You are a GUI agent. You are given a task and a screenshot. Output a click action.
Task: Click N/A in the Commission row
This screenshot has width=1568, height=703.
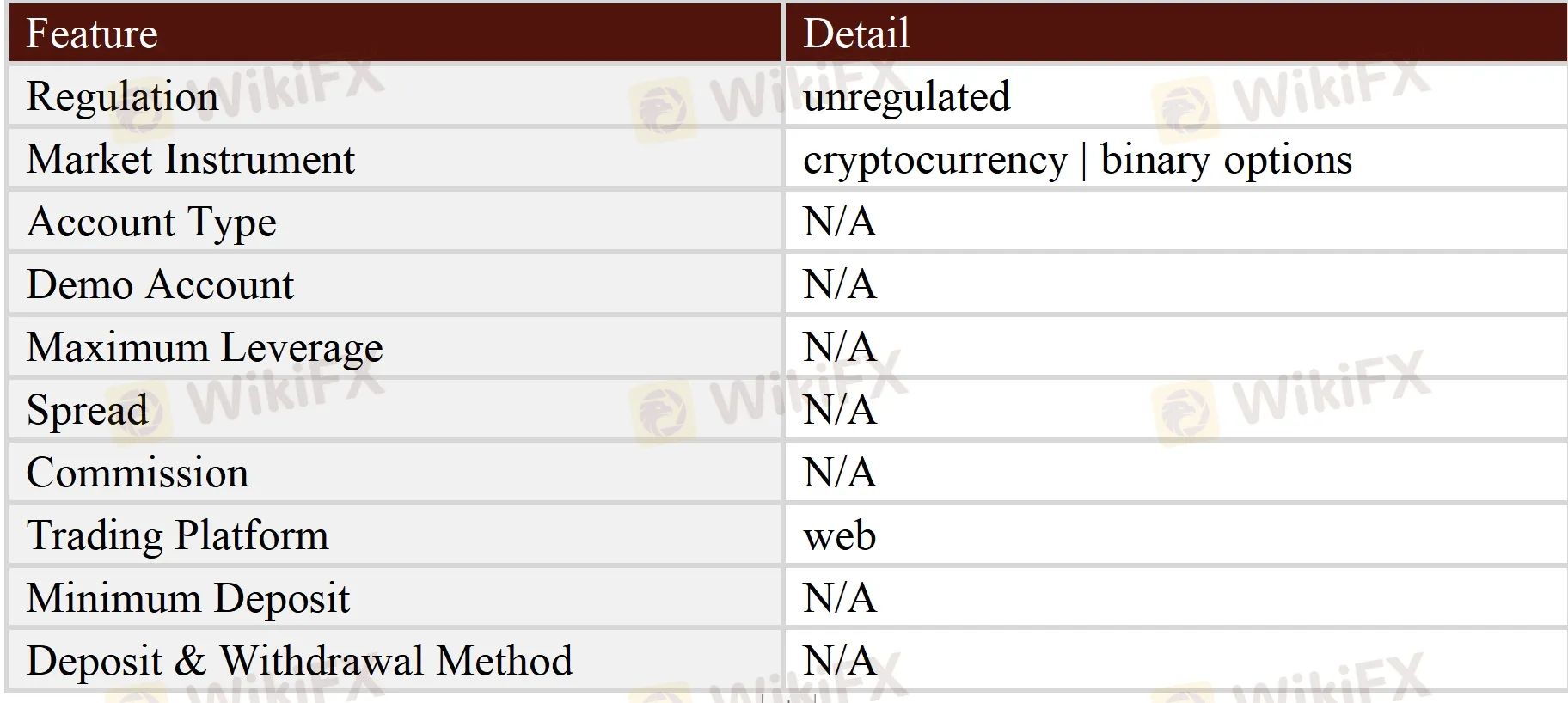839,473
